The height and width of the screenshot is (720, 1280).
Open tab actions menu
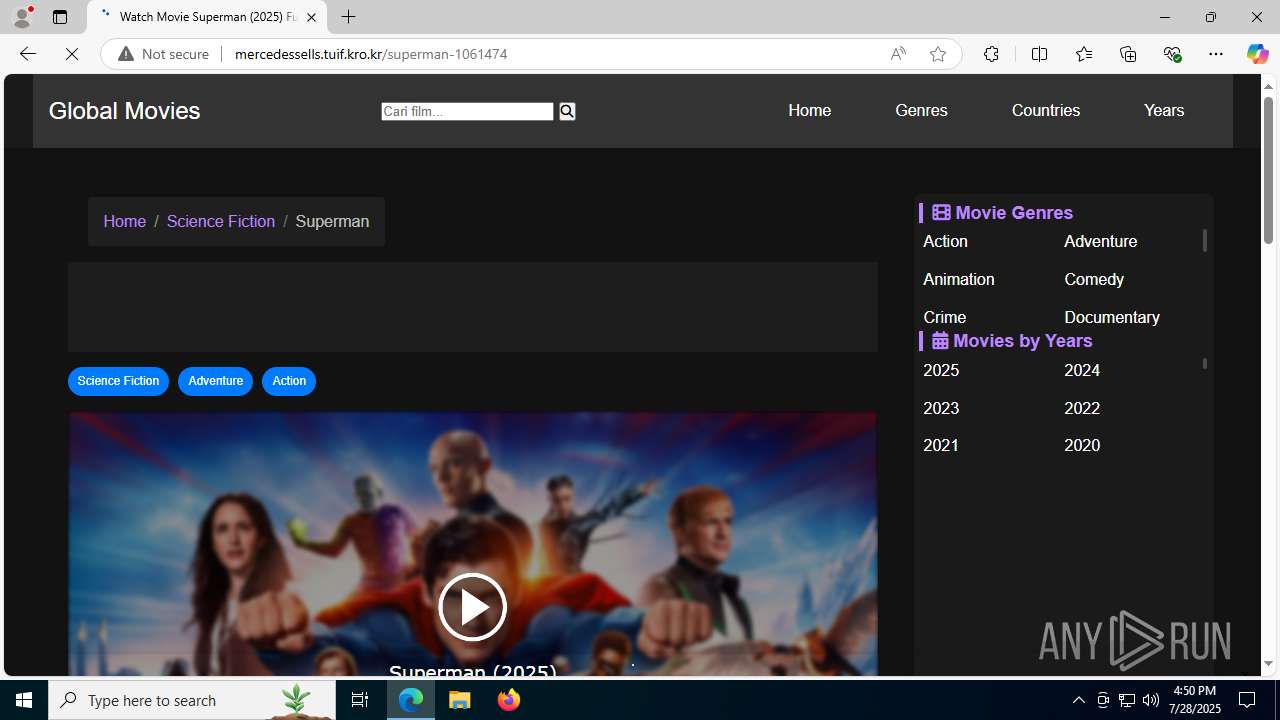tap(60, 17)
